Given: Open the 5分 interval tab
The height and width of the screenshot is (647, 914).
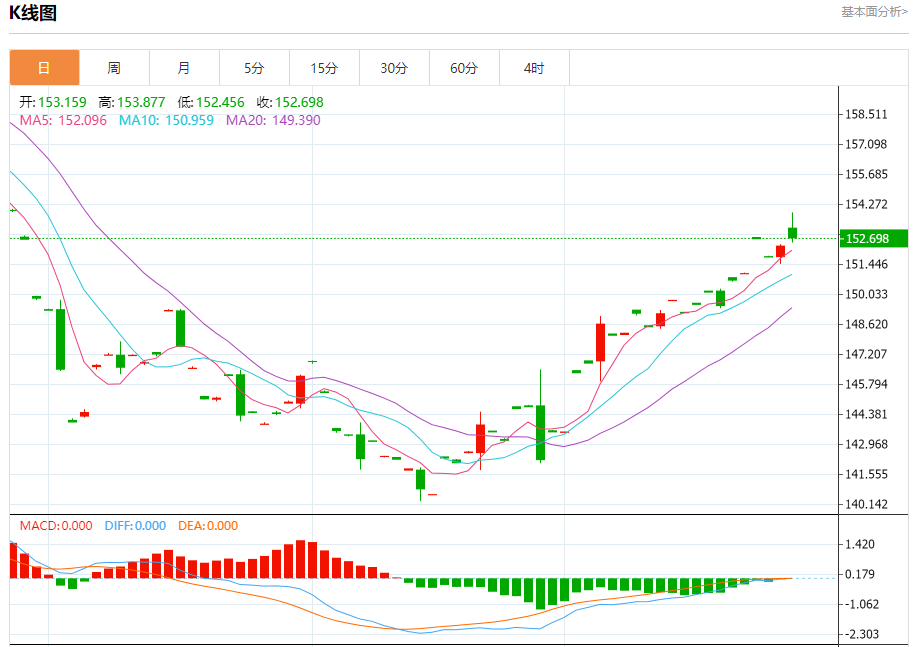Looking at the screenshot, I should [254, 68].
